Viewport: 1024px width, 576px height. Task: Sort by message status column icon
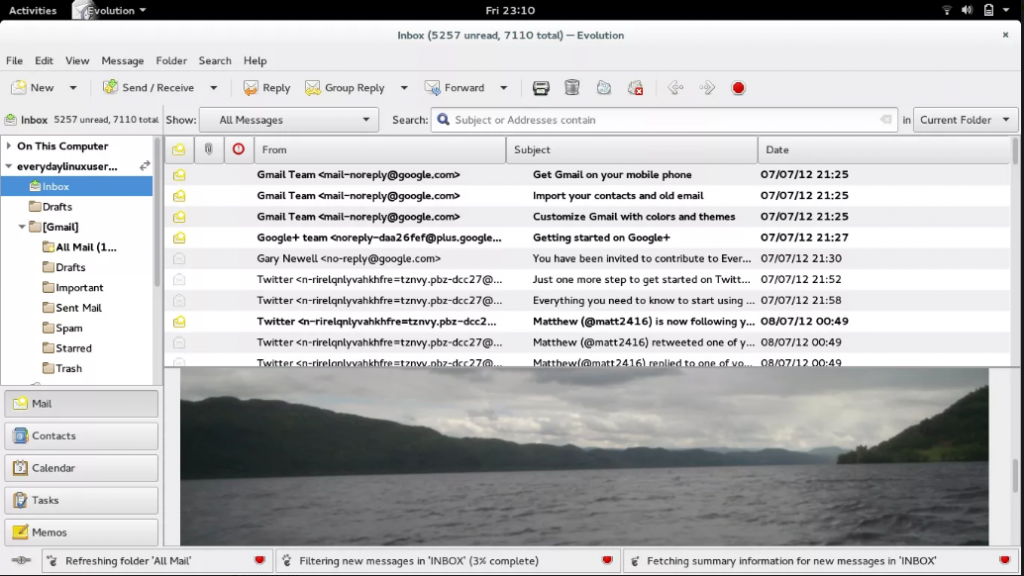[x=179, y=150]
